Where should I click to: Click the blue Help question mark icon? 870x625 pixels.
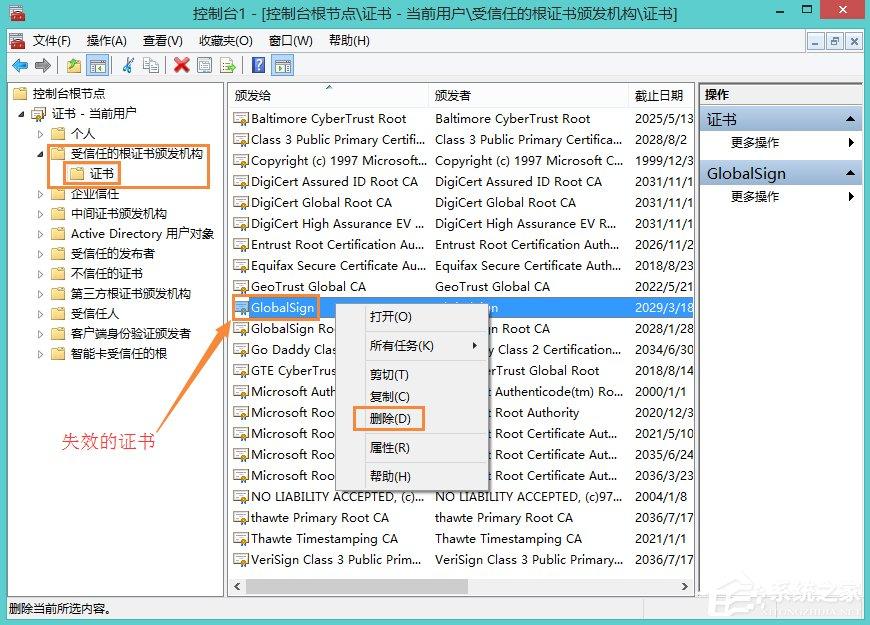point(258,66)
